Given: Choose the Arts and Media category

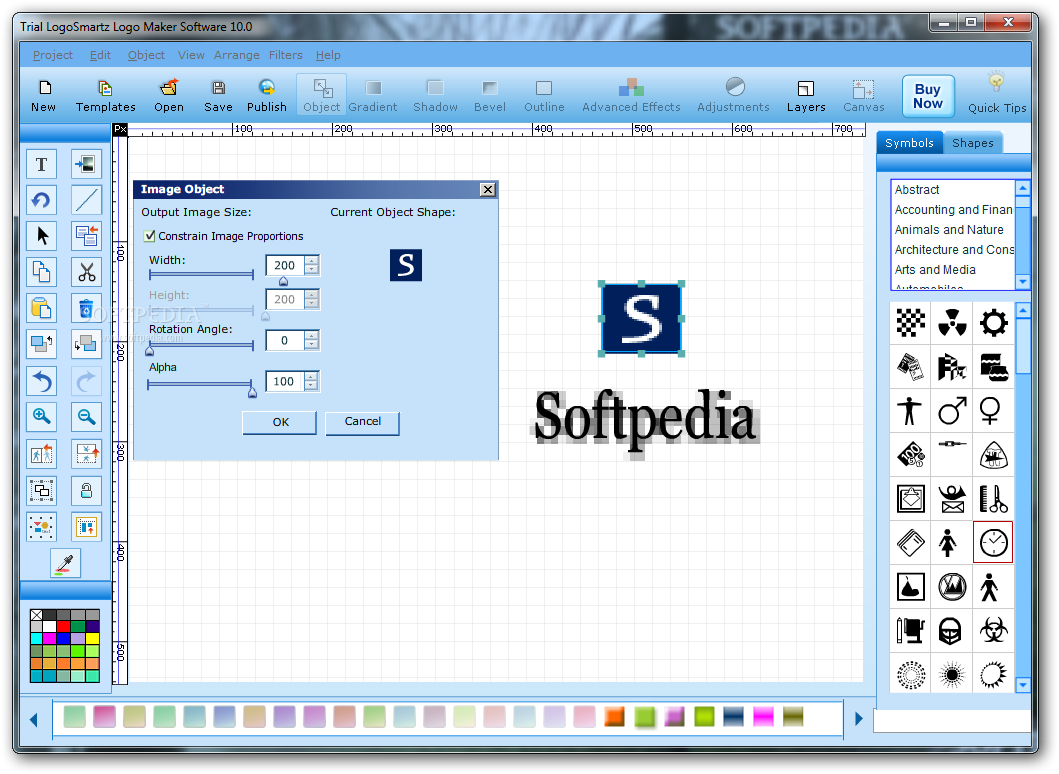Looking at the screenshot, I should coord(935,269).
